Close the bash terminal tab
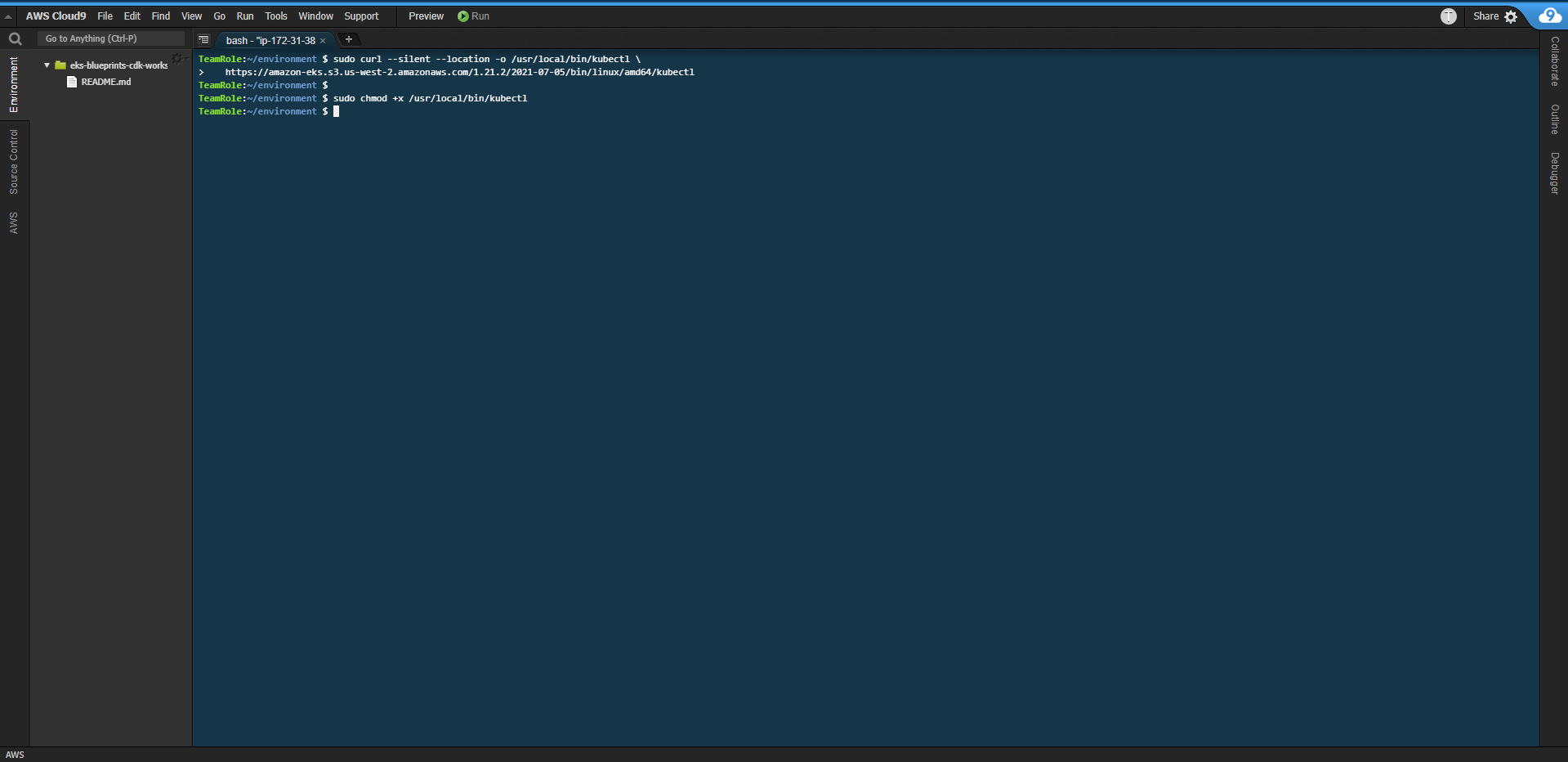 [x=323, y=40]
